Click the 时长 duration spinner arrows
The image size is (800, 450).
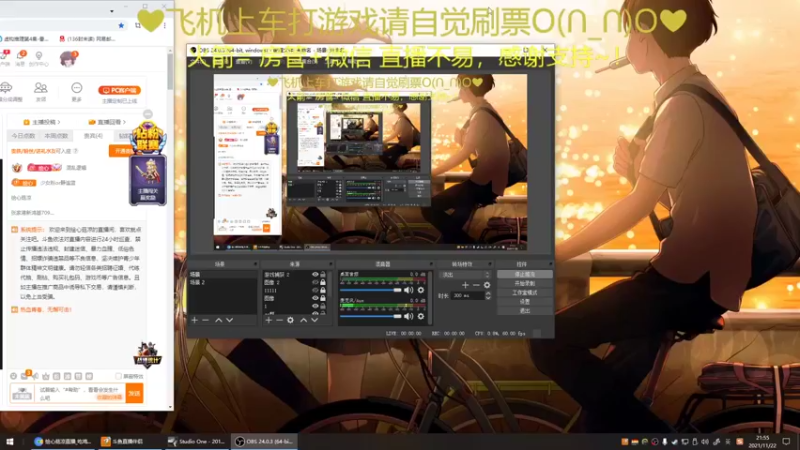coord(488,295)
